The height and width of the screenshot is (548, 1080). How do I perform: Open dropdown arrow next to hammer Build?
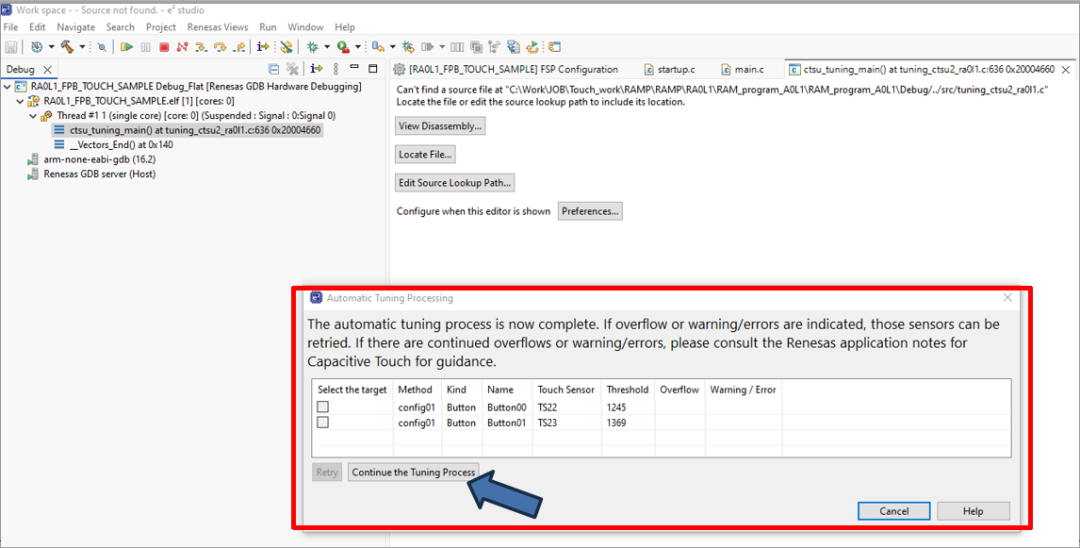click(82, 47)
